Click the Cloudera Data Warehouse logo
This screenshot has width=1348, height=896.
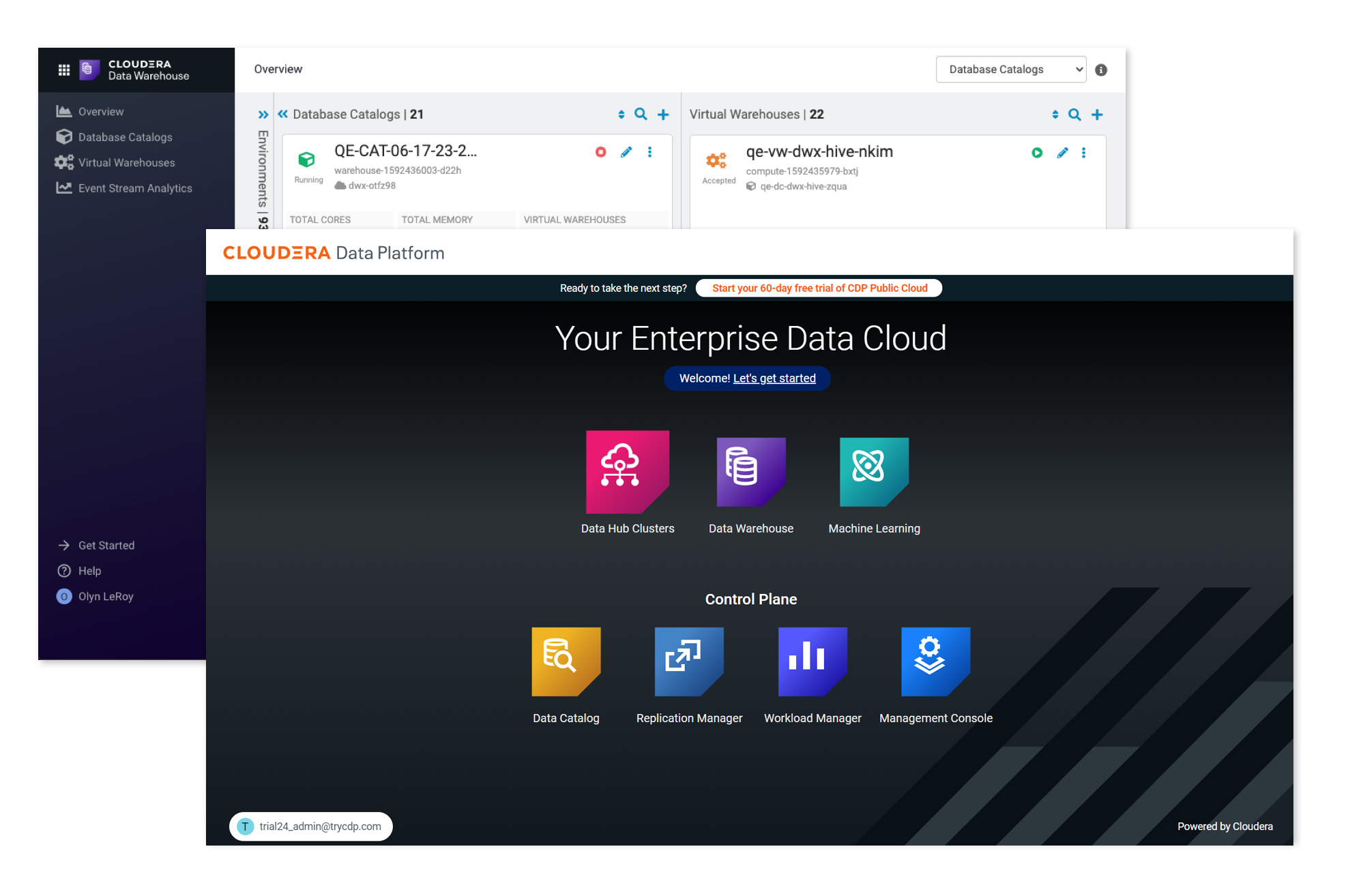click(134, 70)
